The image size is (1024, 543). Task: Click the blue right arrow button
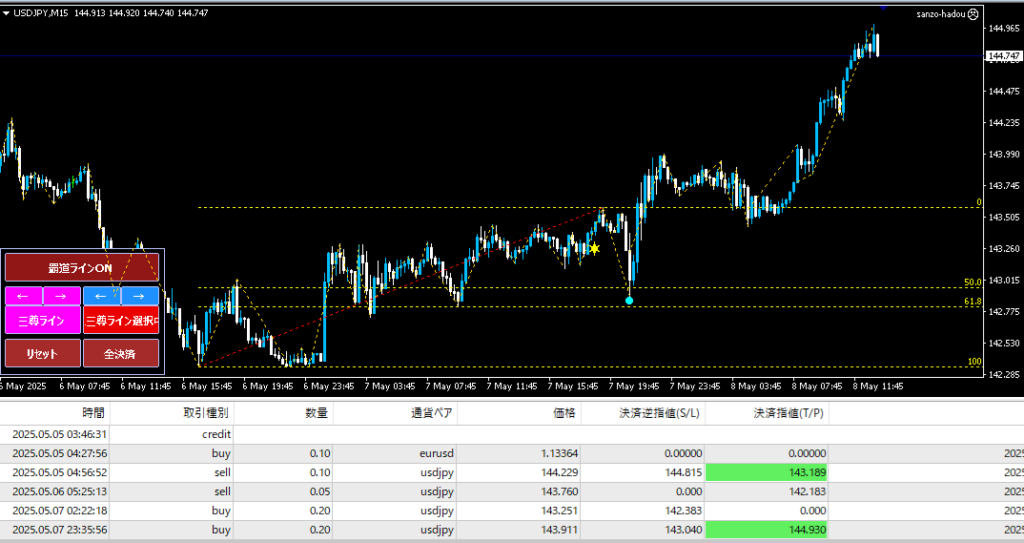coord(139,296)
